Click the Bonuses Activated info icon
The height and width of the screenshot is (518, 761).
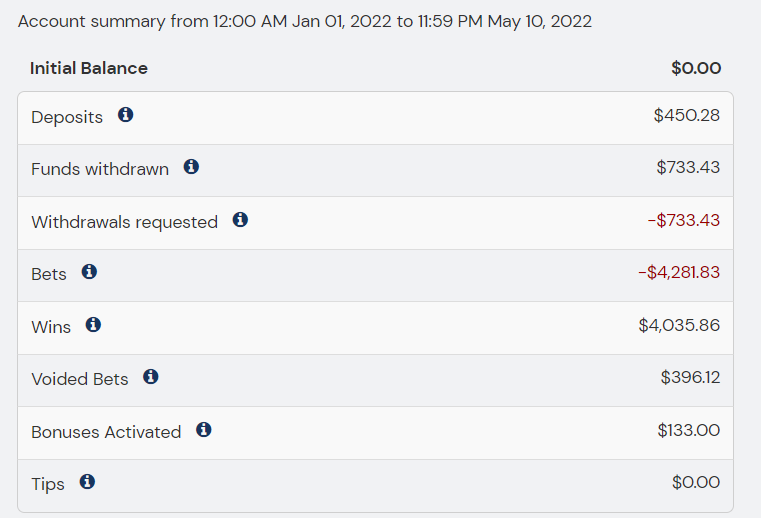pyautogui.click(x=204, y=430)
